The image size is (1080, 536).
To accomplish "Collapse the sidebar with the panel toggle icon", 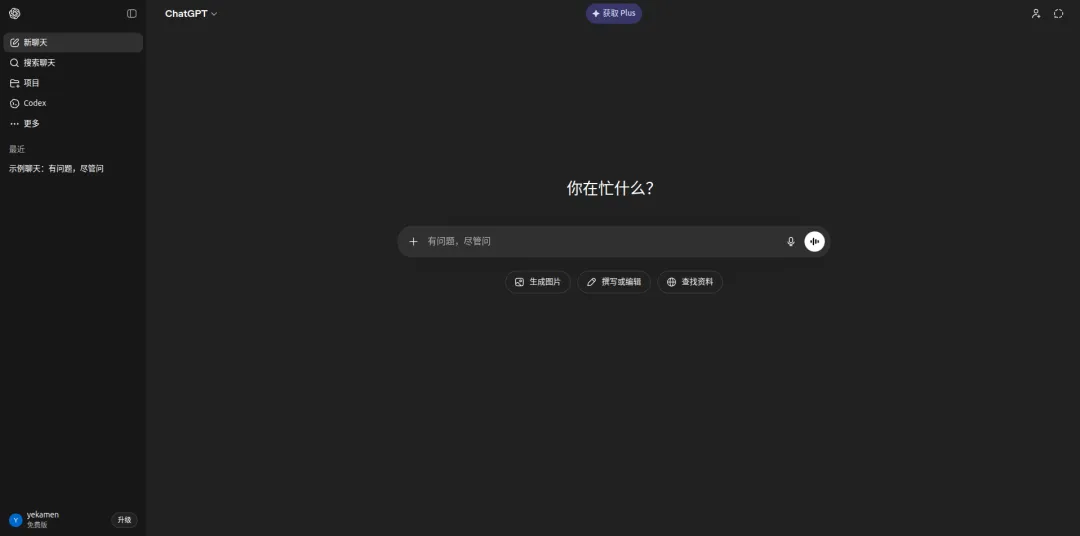I will (132, 14).
